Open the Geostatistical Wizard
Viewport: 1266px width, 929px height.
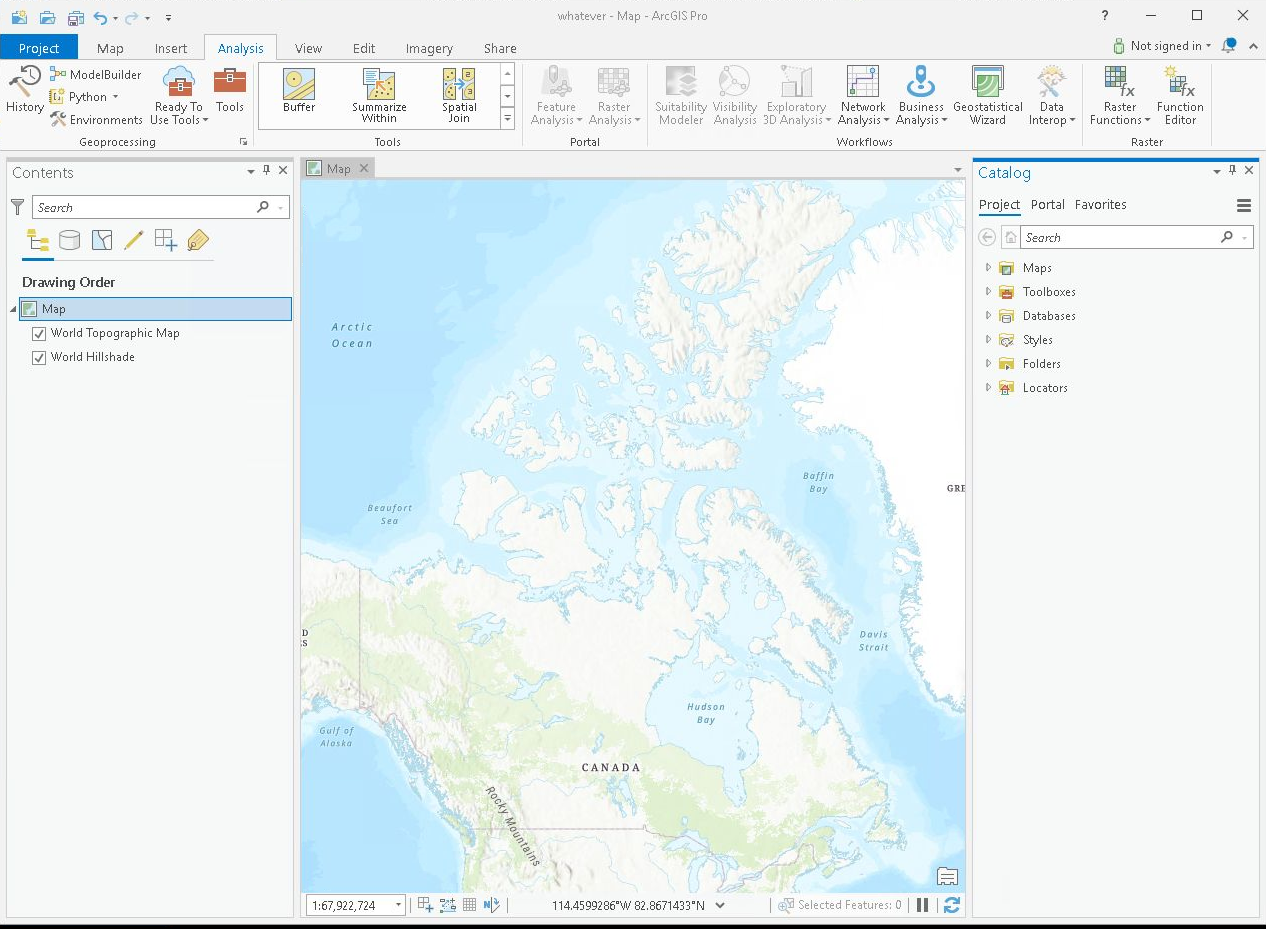988,94
